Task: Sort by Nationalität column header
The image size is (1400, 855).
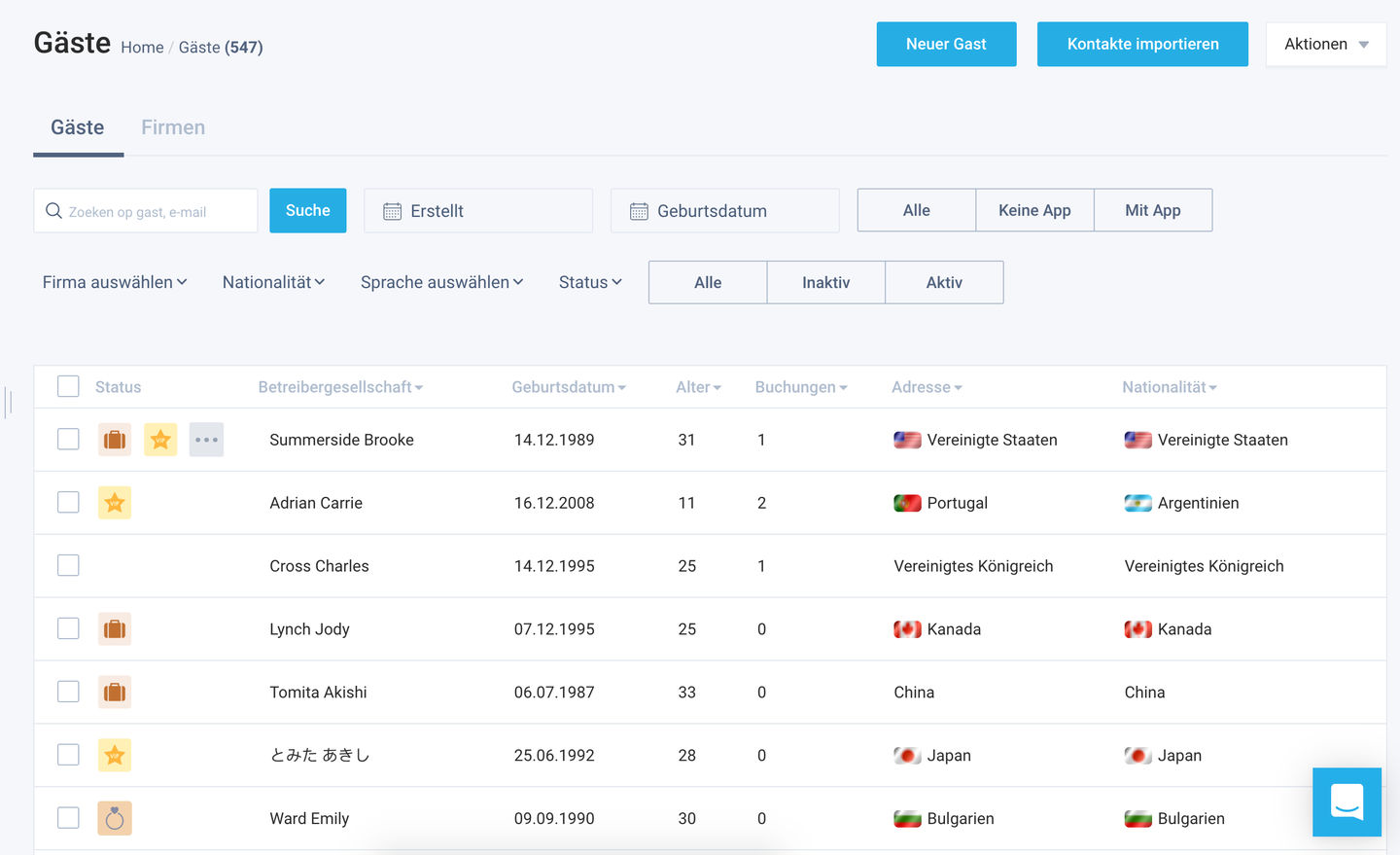Action: click(x=1170, y=387)
